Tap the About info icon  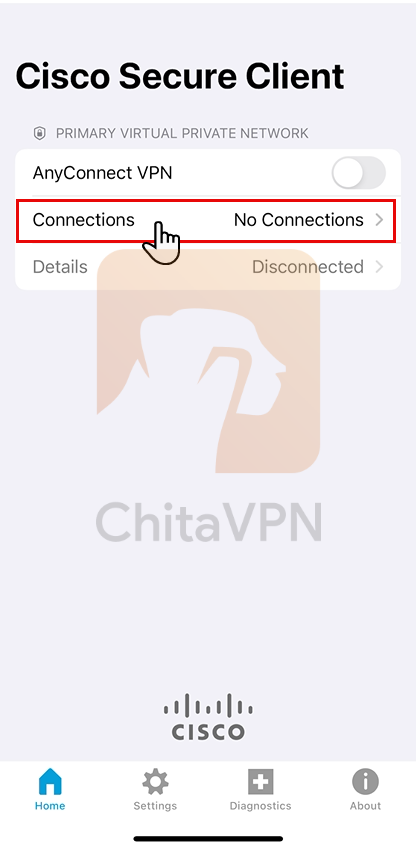pyautogui.click(x=365, y=781)
